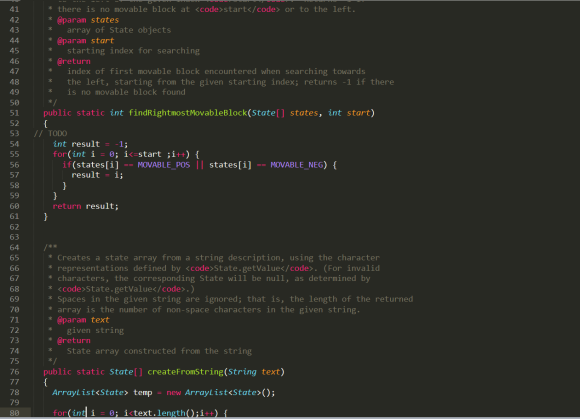Click line number 76 in the gutter
Viewport: 580px width, 419px height.
pyautogui.click(x=14, y=372)
